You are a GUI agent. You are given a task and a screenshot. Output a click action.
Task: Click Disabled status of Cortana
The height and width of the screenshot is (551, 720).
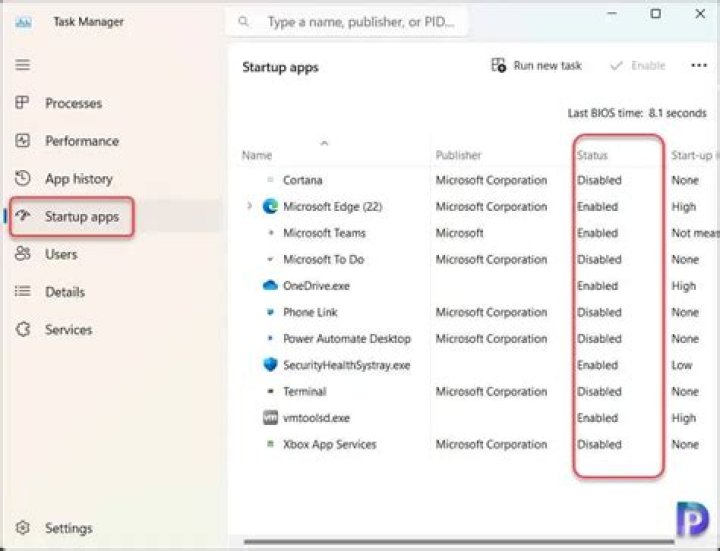pos(599,180)
